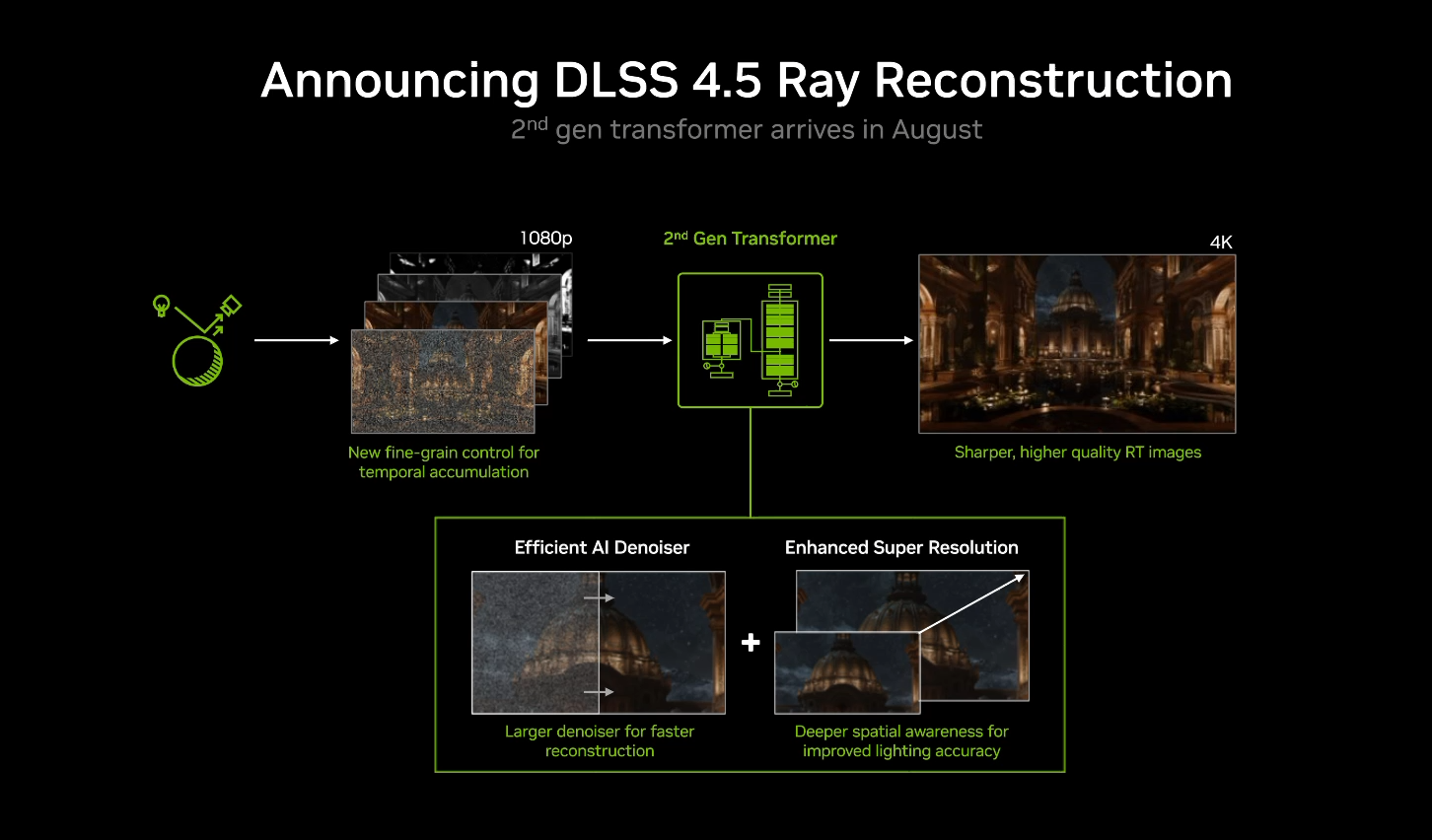Click the '4K' label

click(1221, 243)
